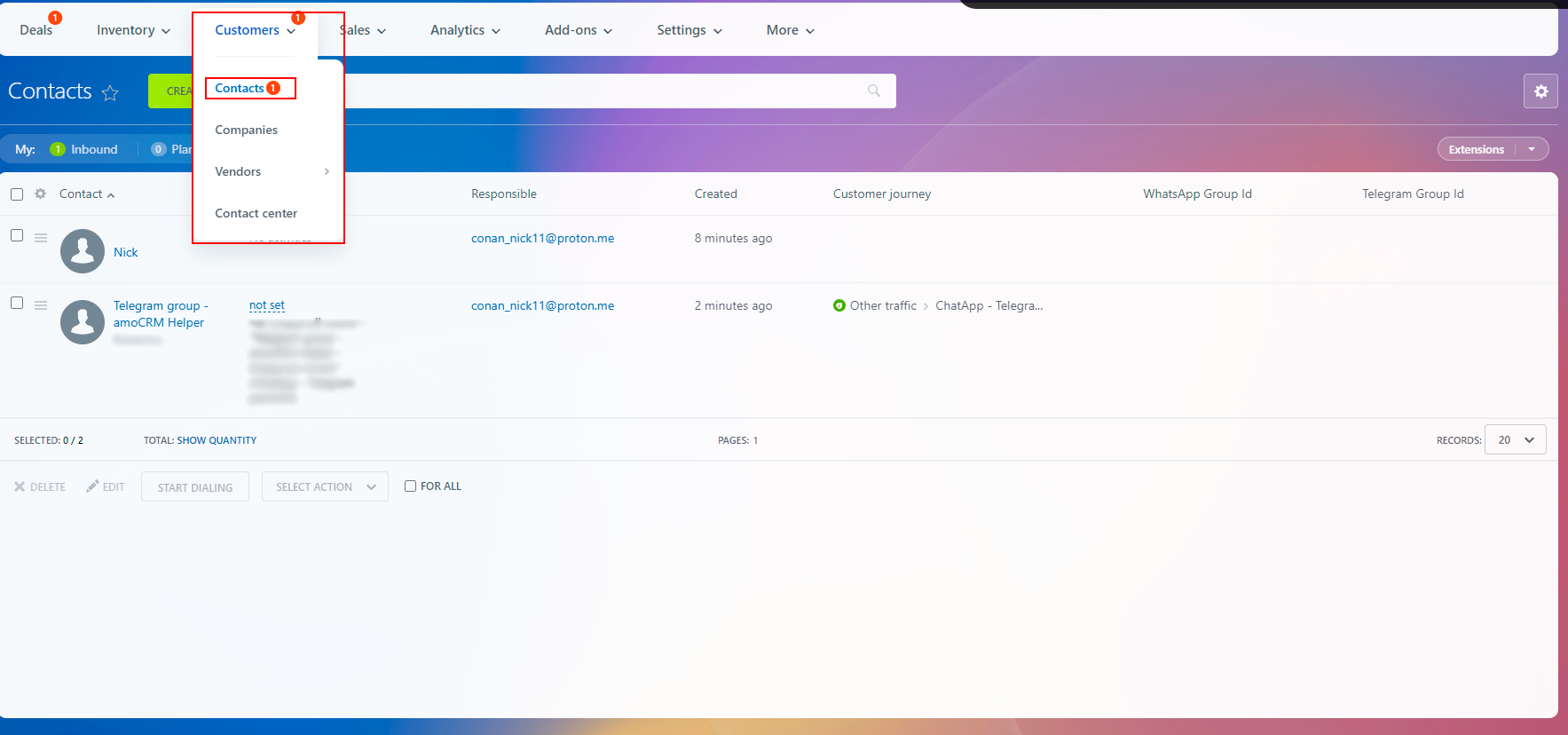Choose Companies from Customers menu
The height and width of the screenshot is (735, 1568).
tap(246, 130)
